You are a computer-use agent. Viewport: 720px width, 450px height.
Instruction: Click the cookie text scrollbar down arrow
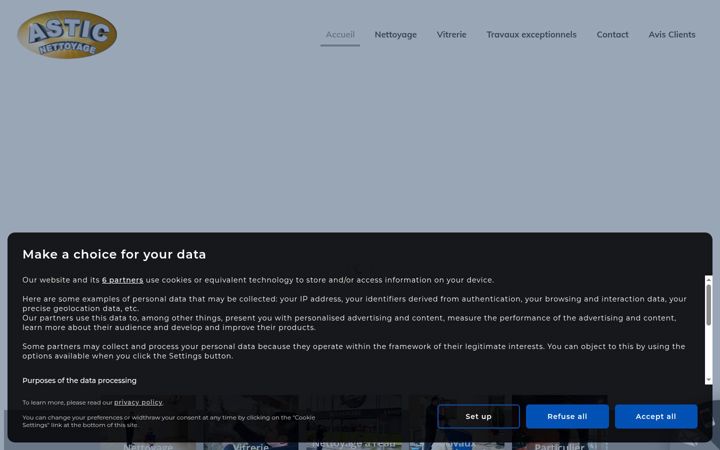point(709,380)
